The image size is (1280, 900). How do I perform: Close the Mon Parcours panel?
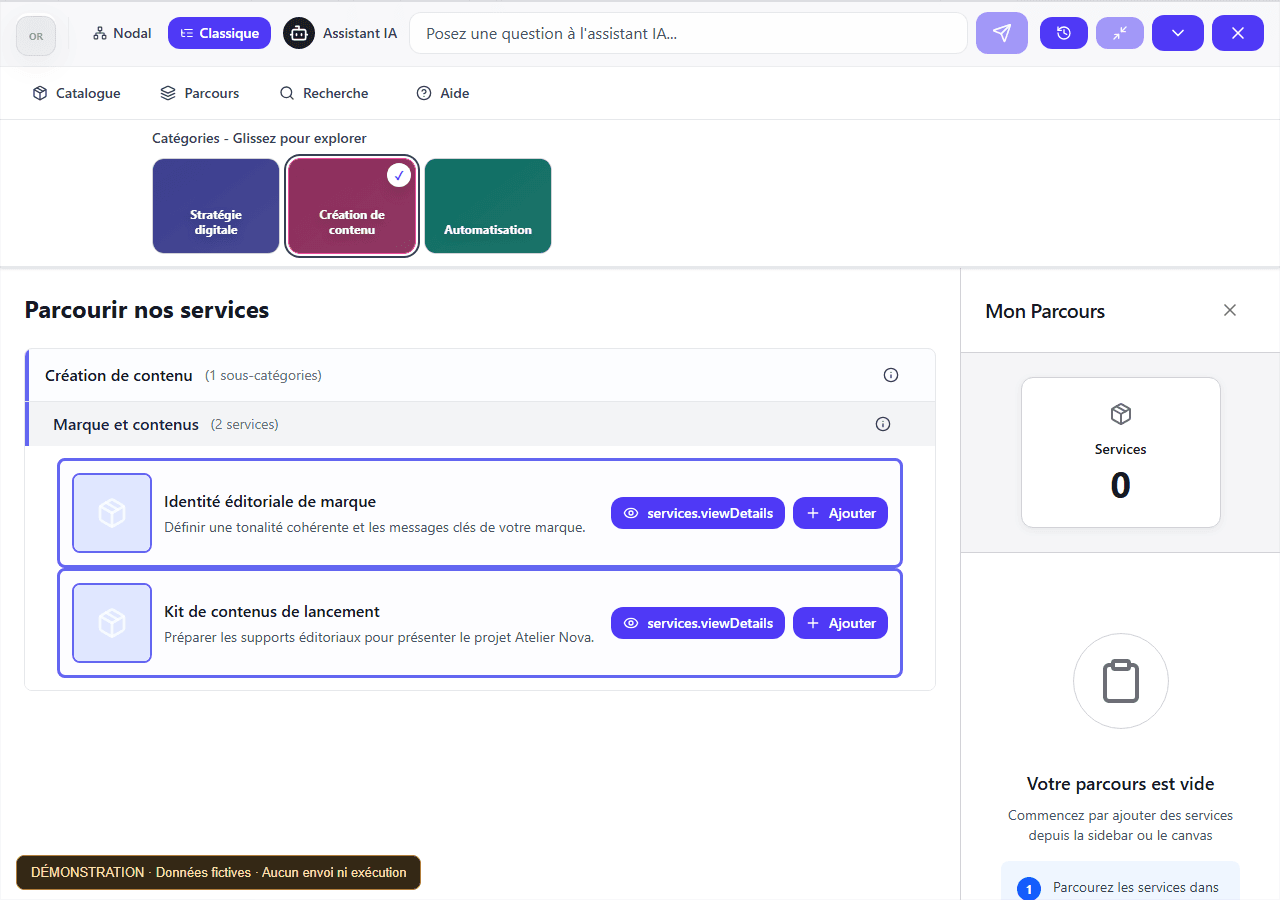[1230, 310]
